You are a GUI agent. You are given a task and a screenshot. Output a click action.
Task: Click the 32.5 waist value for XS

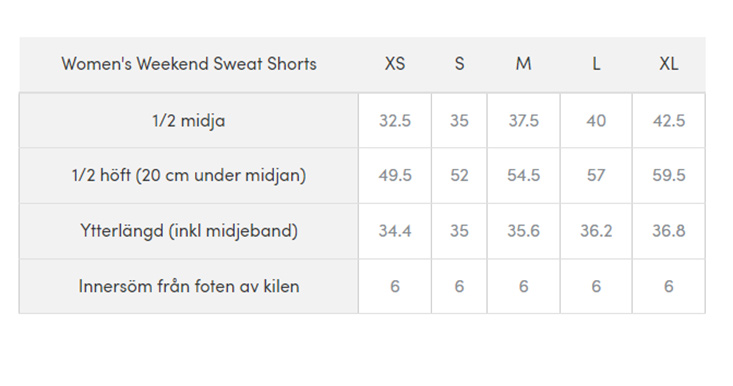click(x=395, y=121)
